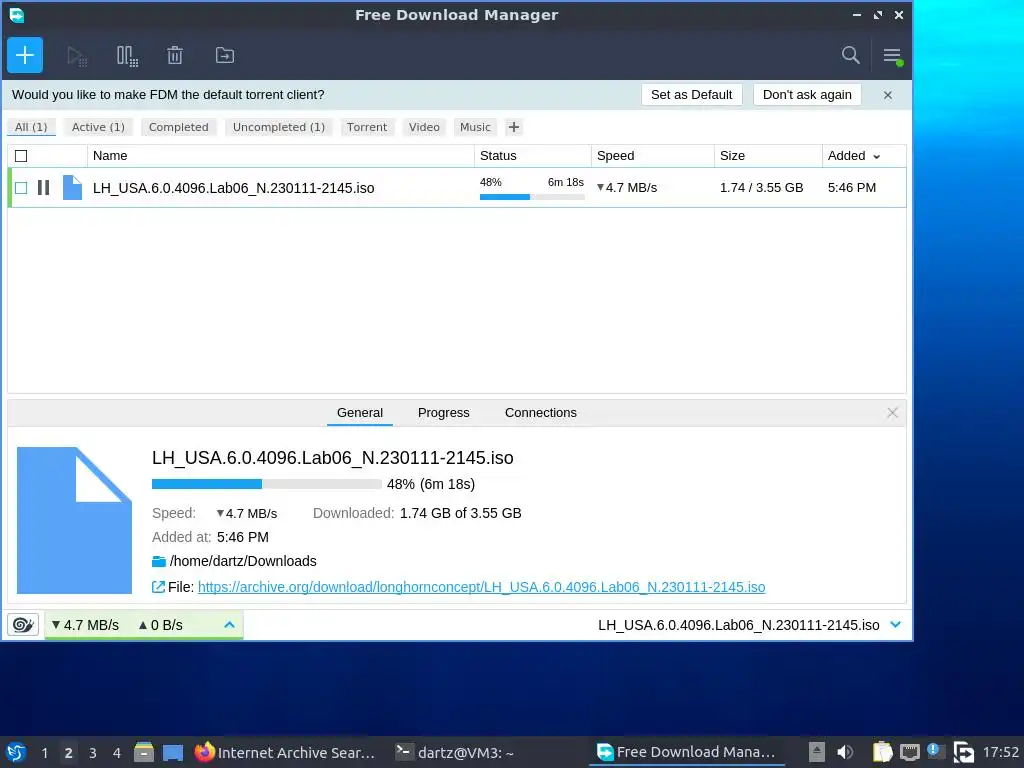Click the details panel progress bar

(x=266, y=484)
